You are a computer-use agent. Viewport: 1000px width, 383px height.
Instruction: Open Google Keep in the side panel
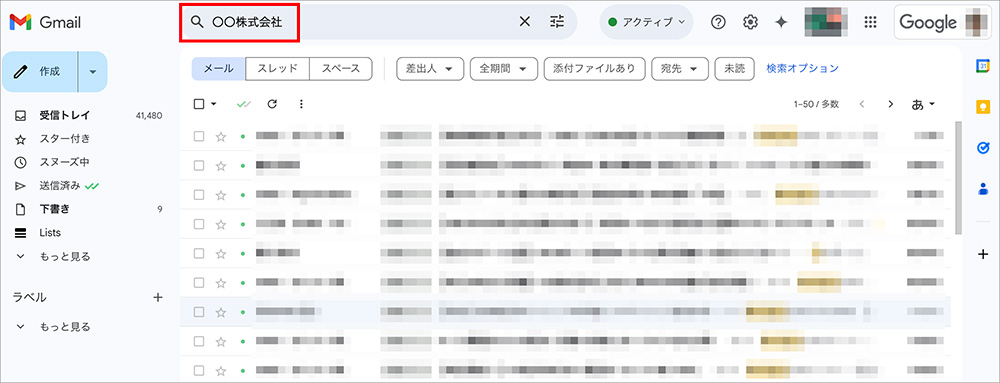(x=983, y=106)
